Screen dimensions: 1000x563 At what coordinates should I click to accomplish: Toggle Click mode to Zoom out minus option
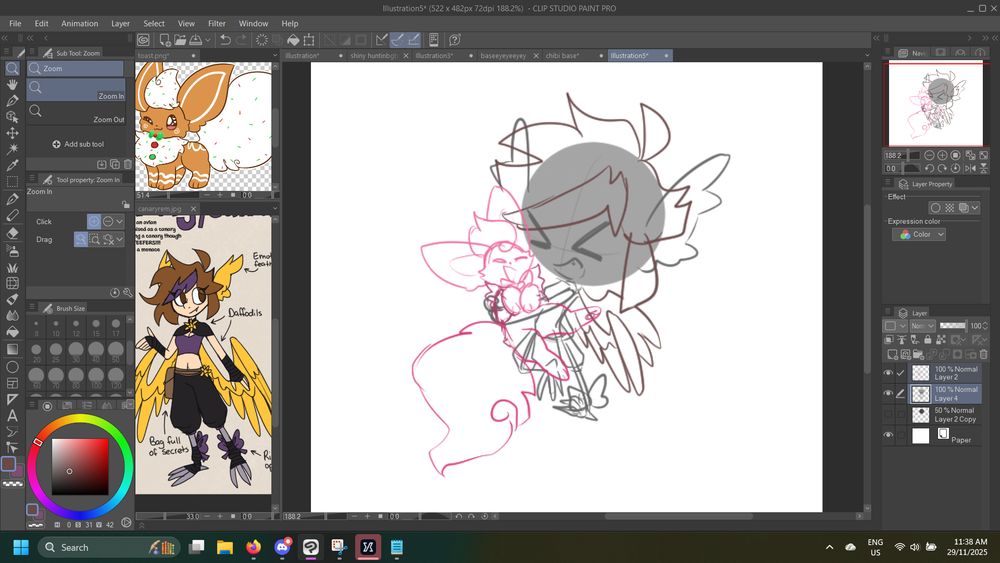(108, 221)
